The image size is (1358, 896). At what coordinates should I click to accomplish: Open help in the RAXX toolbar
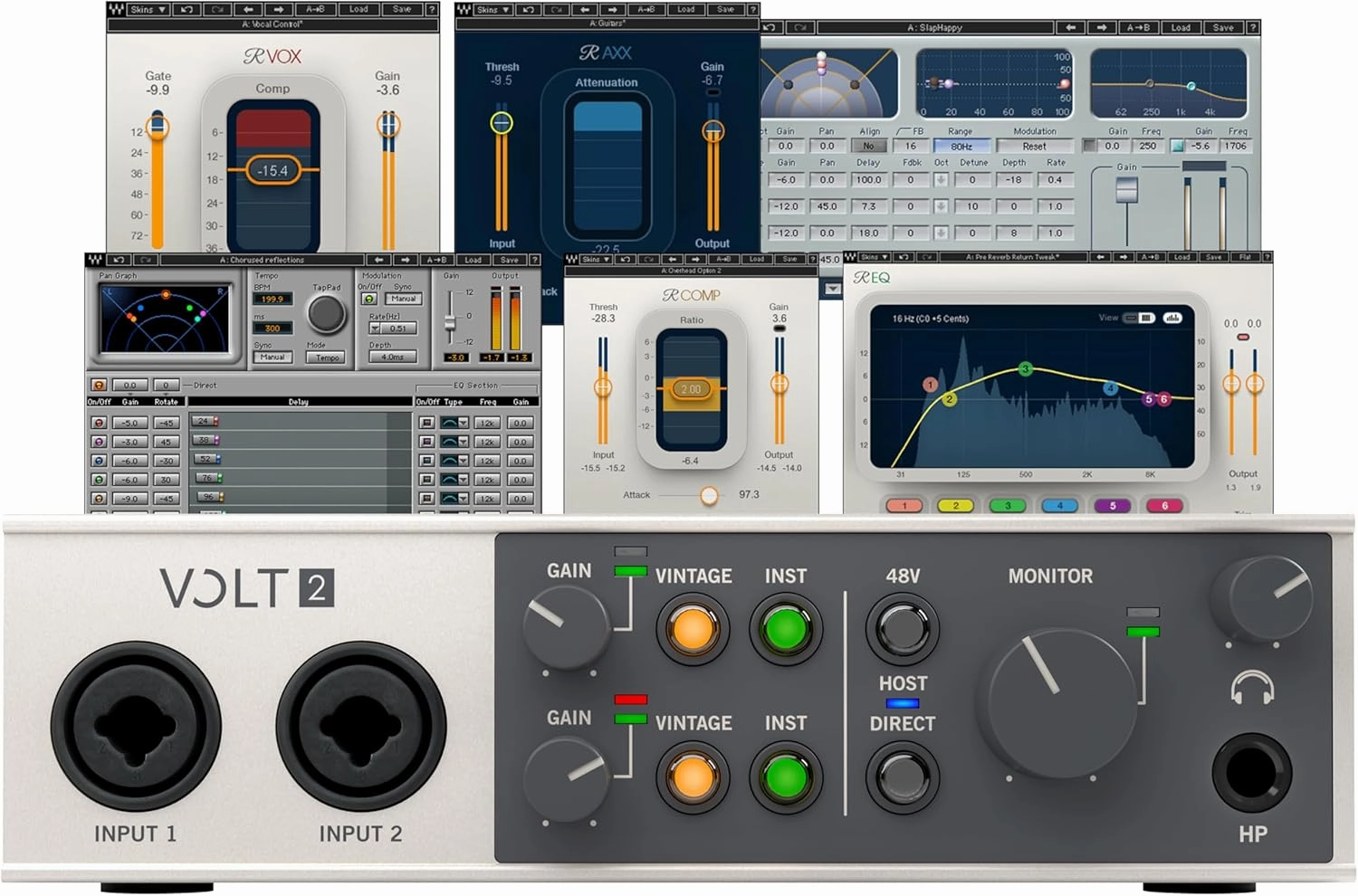752,9
